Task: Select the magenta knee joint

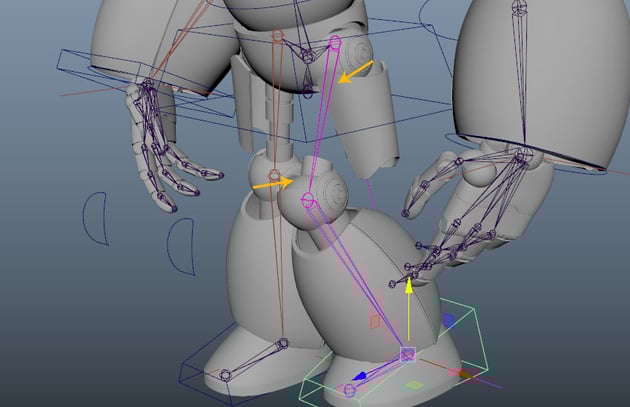Action: coord(308,199)
